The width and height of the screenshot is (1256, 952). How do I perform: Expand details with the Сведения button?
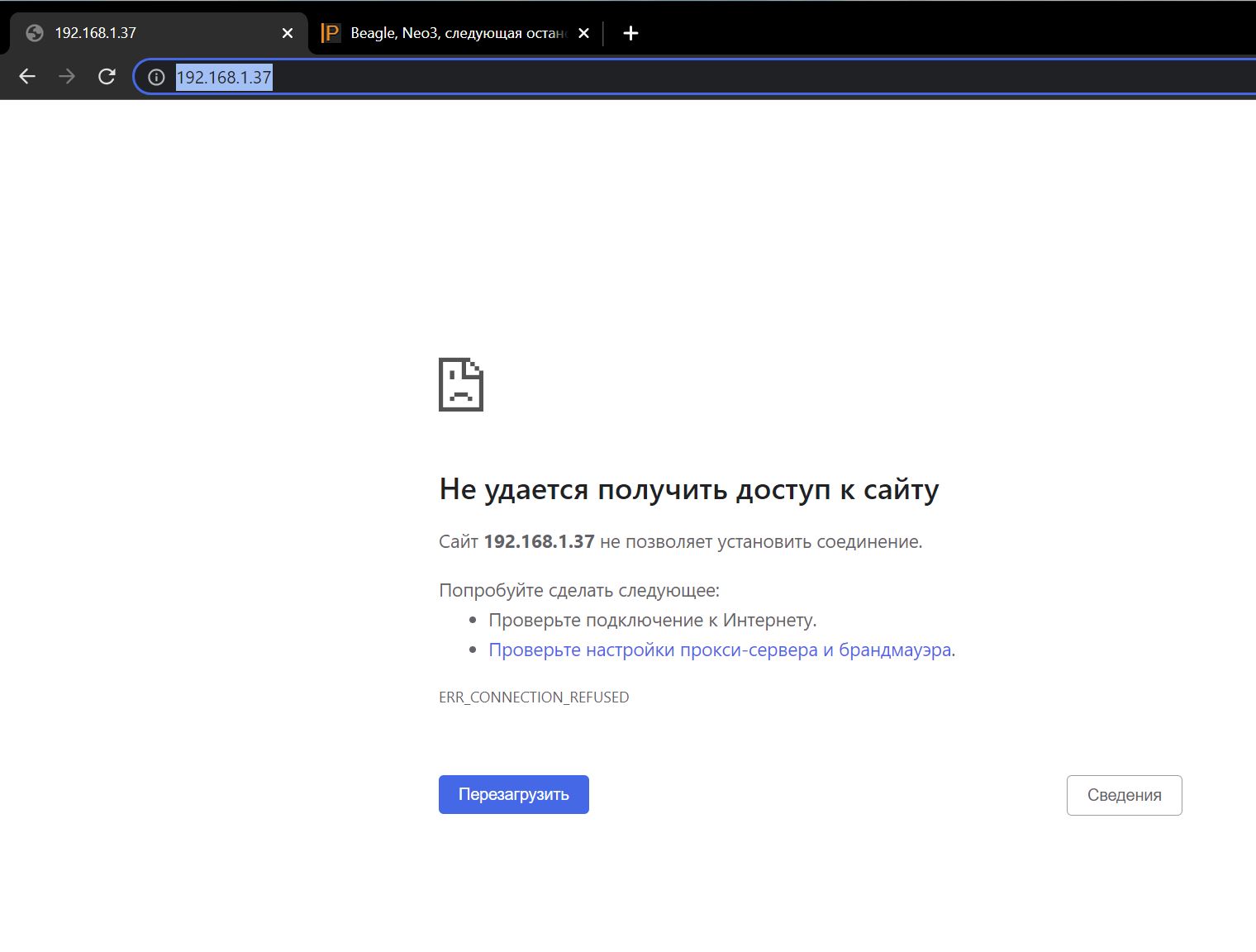(1124, 795)
